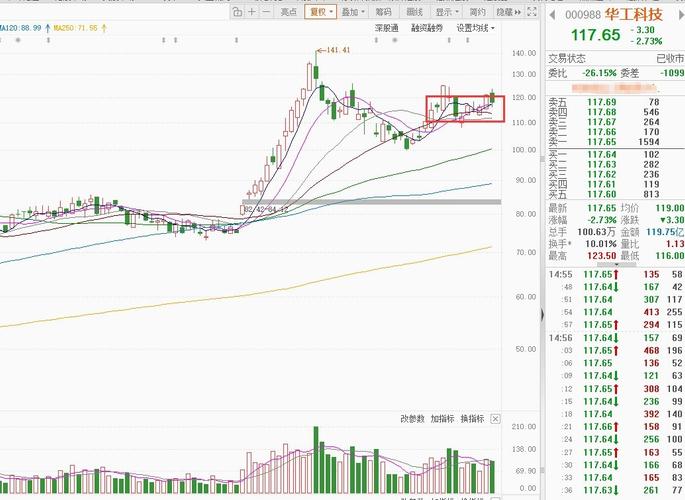This screenshot has height=500, width=685.
Task: Click the scrollbar handle beside volume axis
Action: point(542,470)
